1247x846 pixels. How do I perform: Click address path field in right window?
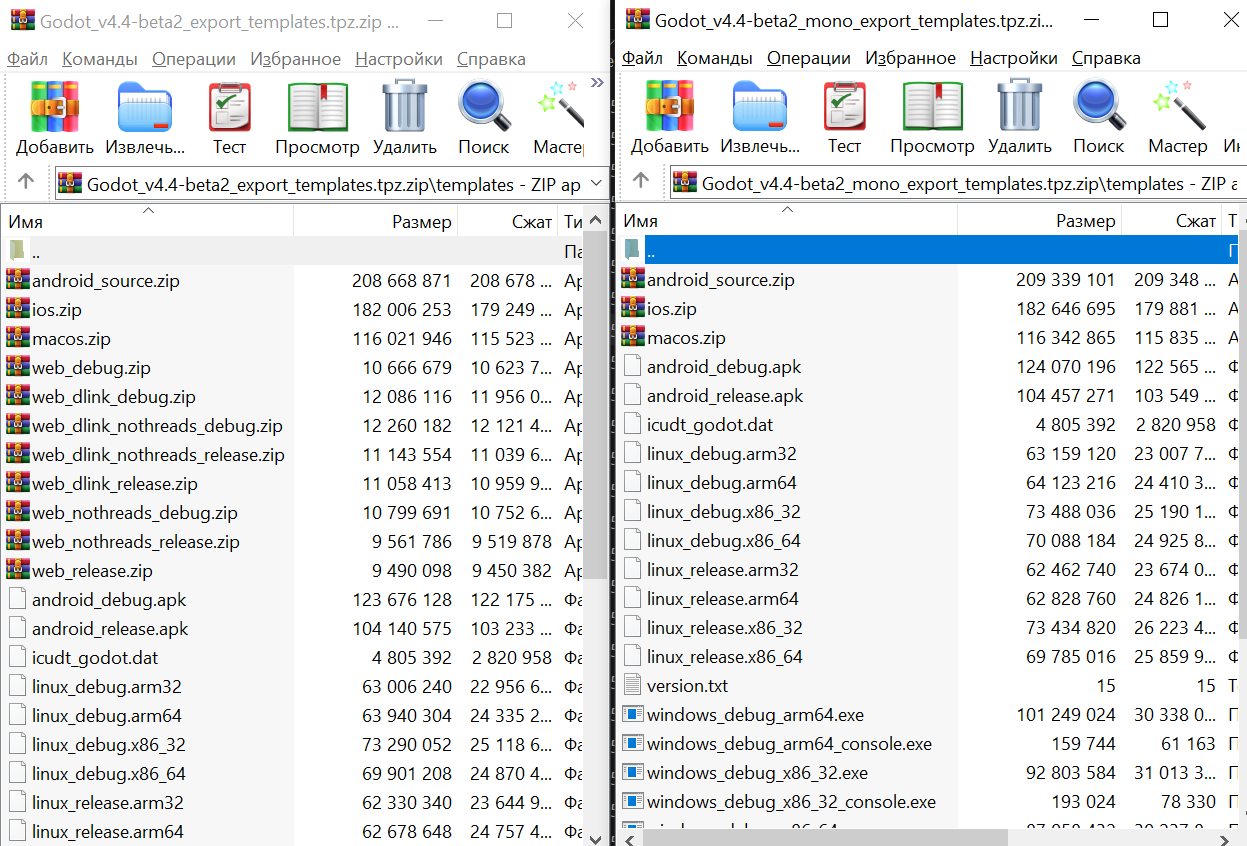click(x=959, y=183)
